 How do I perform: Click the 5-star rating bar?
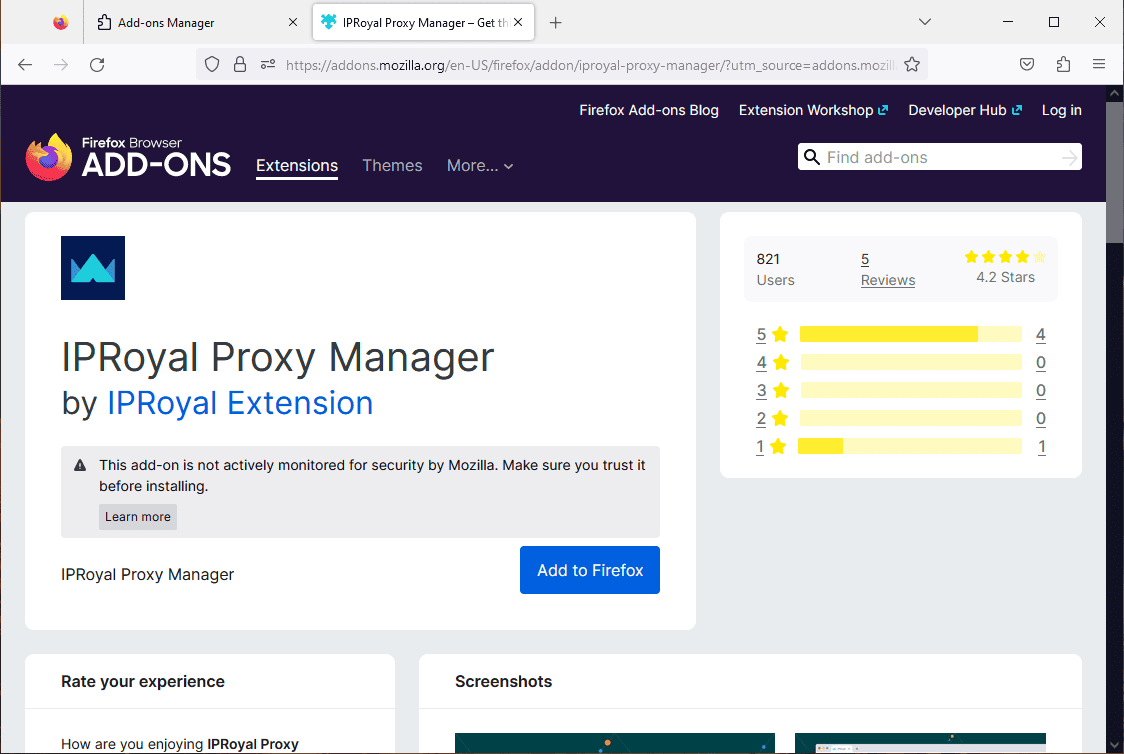coord(910,334)
